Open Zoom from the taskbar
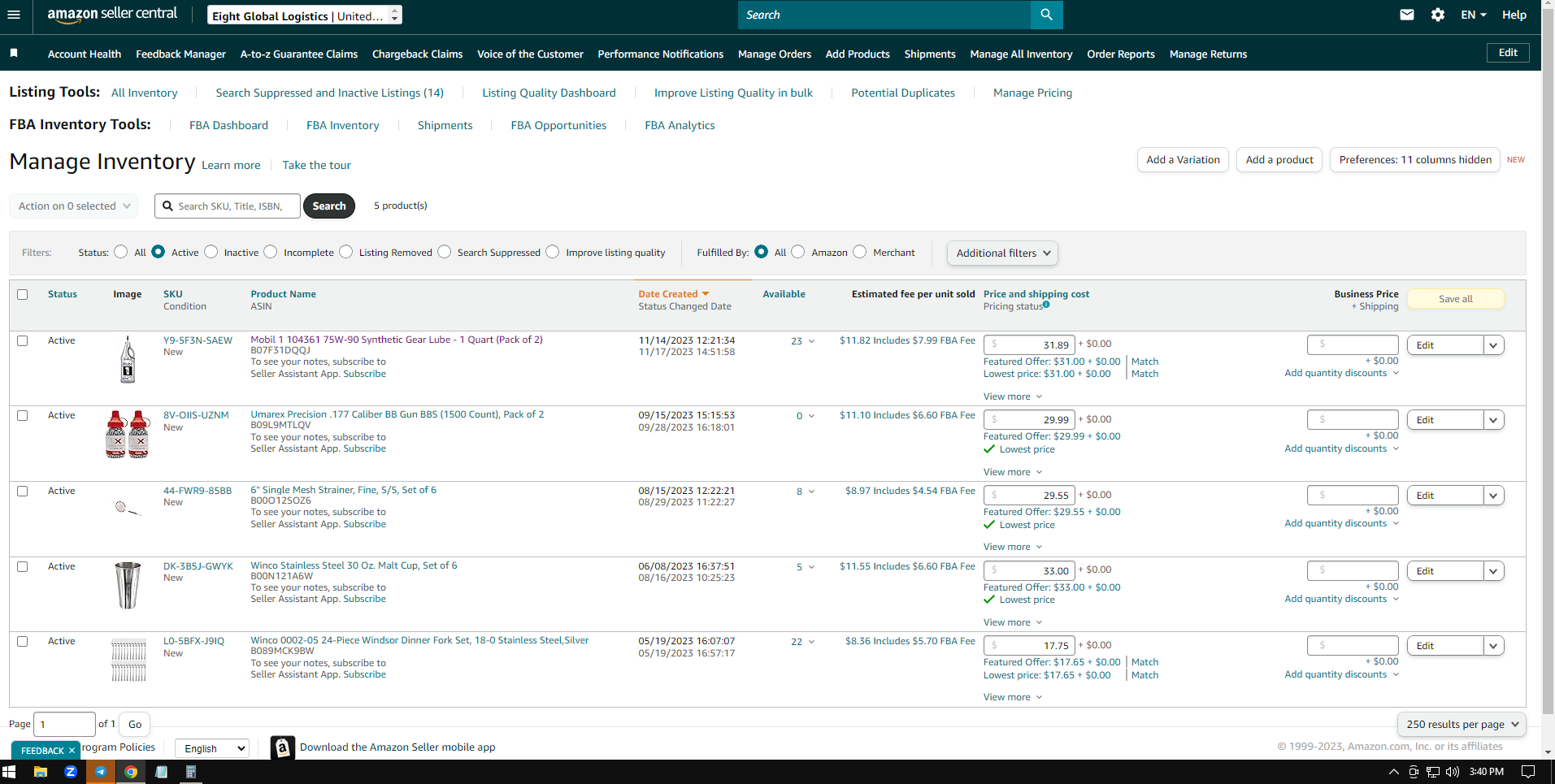The image size is (1555, 784). point(71,772)
